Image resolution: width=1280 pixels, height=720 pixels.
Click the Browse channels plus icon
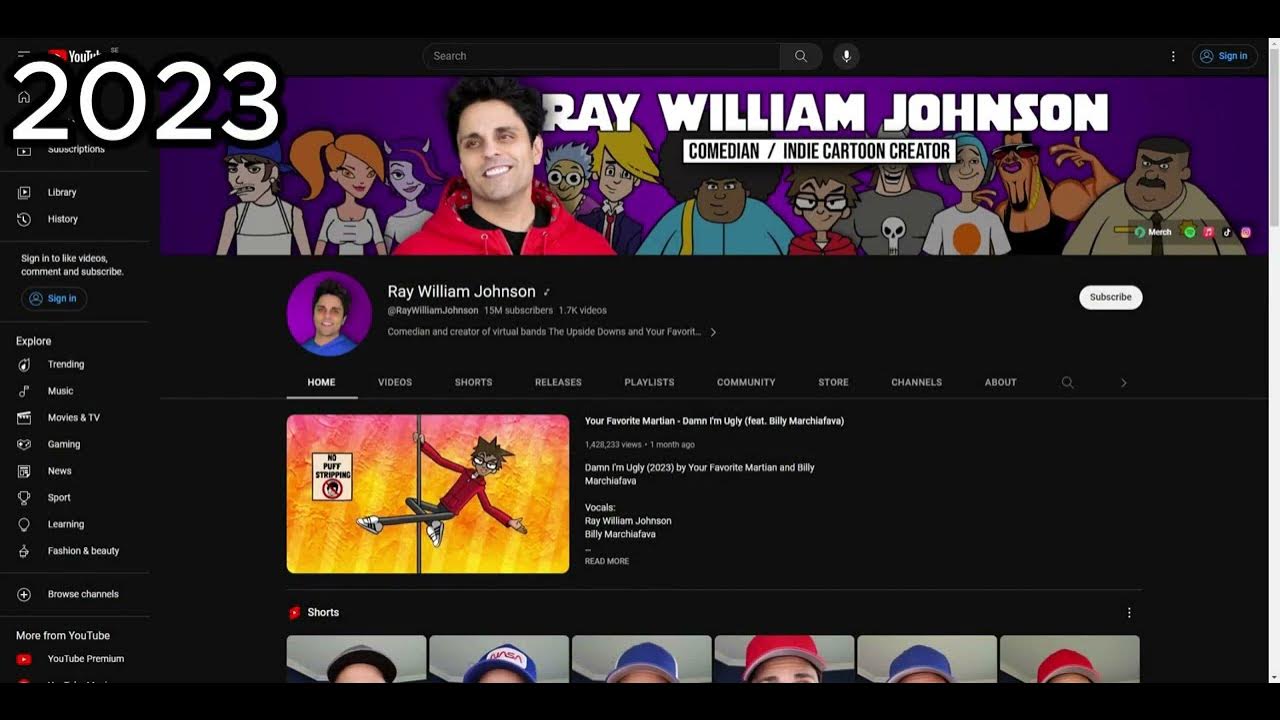click(24, 594)
